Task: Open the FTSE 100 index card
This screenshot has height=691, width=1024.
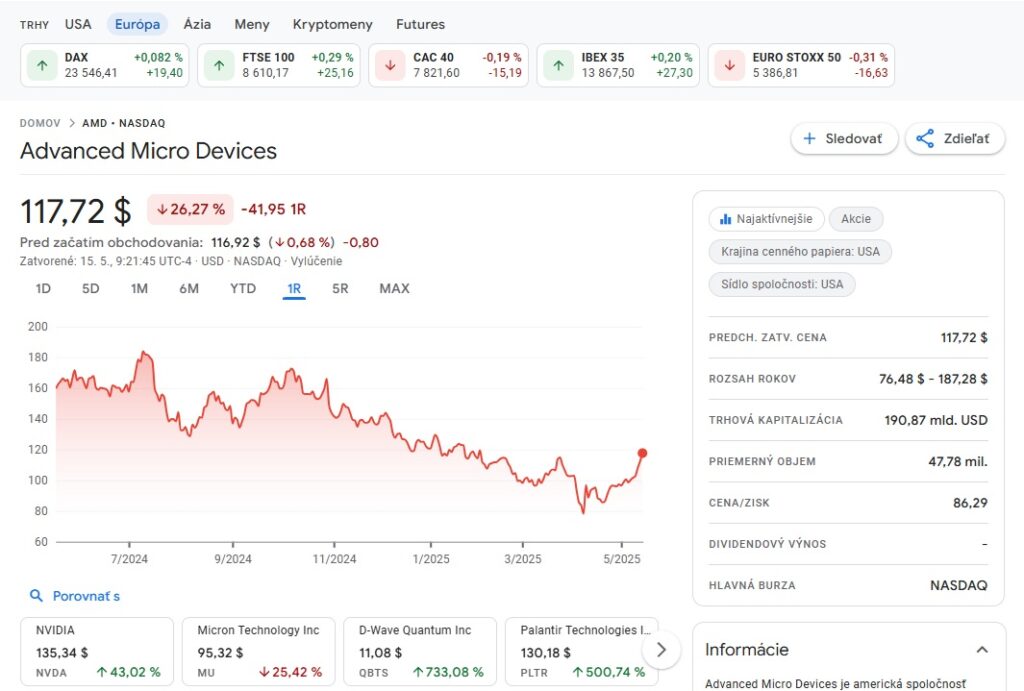Action: [279, 65]
